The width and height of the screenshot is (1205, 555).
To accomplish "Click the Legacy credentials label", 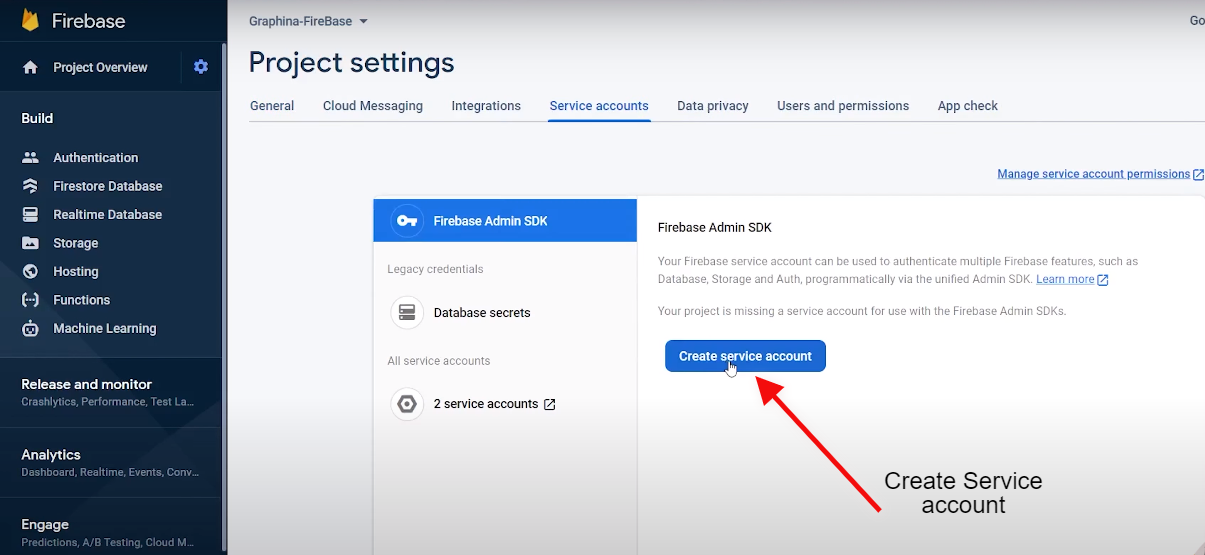I will coord(435,269).
